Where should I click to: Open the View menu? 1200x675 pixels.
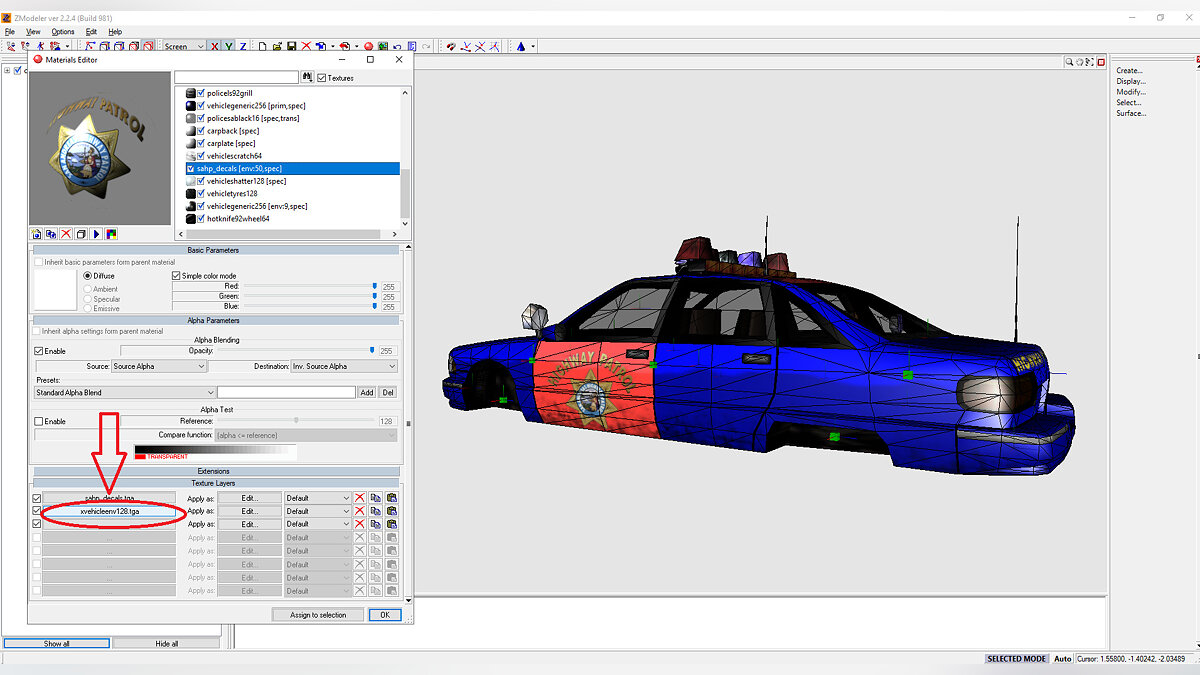pos(33,32)
